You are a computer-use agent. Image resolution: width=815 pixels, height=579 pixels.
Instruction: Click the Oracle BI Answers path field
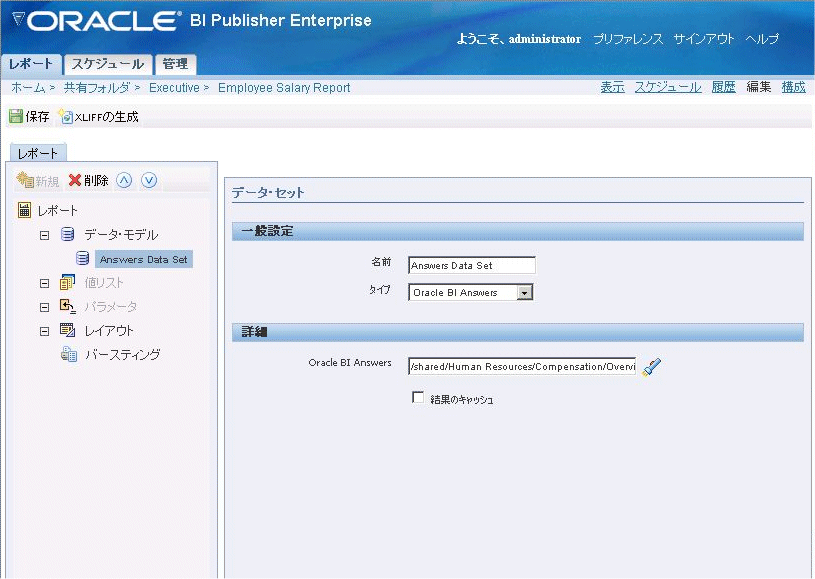pos(522,366)
